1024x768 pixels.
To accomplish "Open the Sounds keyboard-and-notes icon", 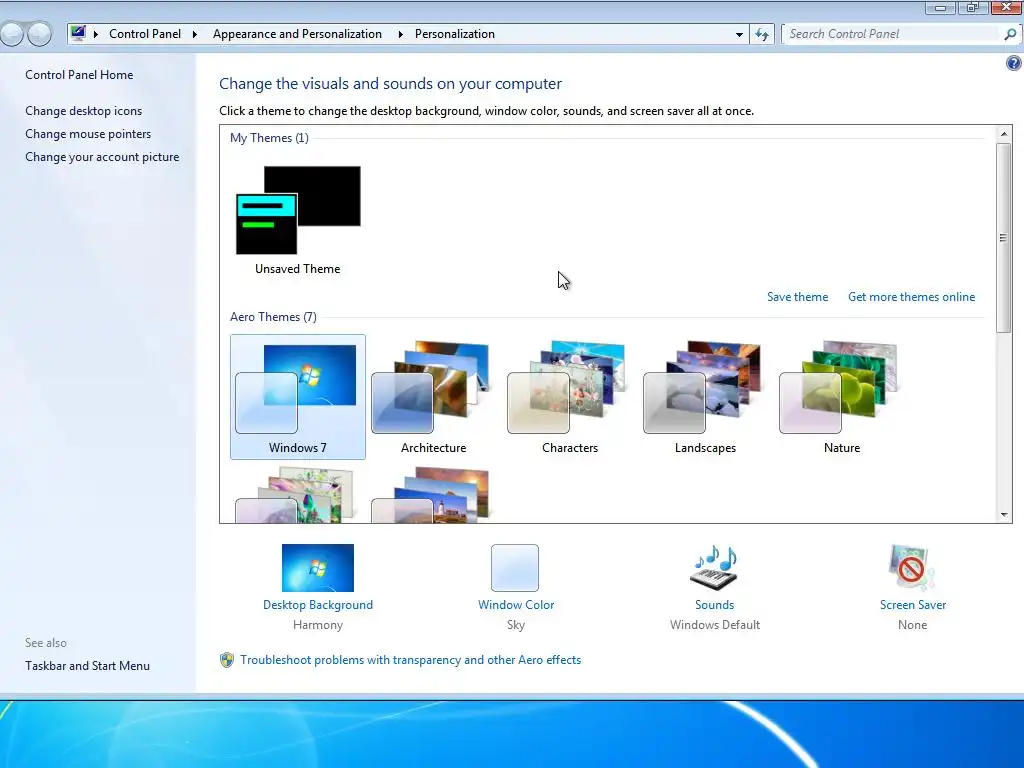I will click(714, 568).
